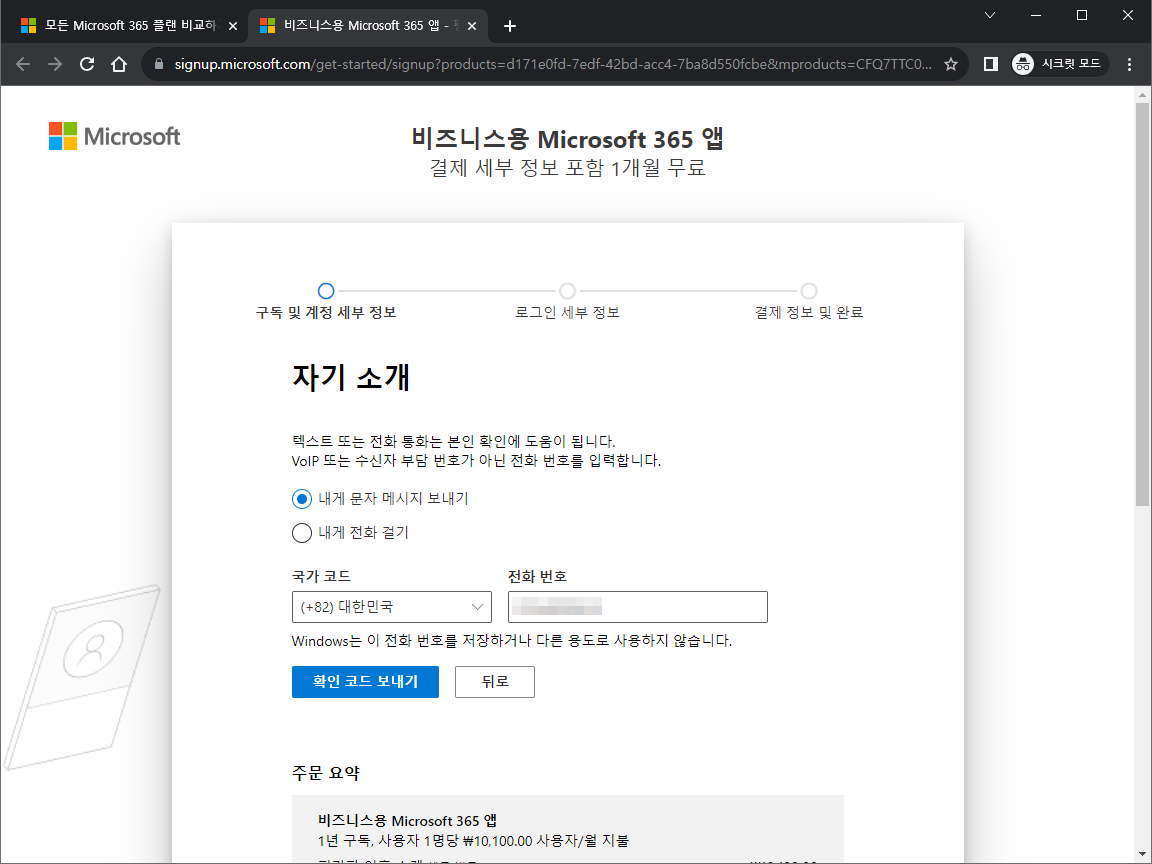The image size is (1152, 864).
Task: Open a new browser tab
Action: [x=510, y=26]
